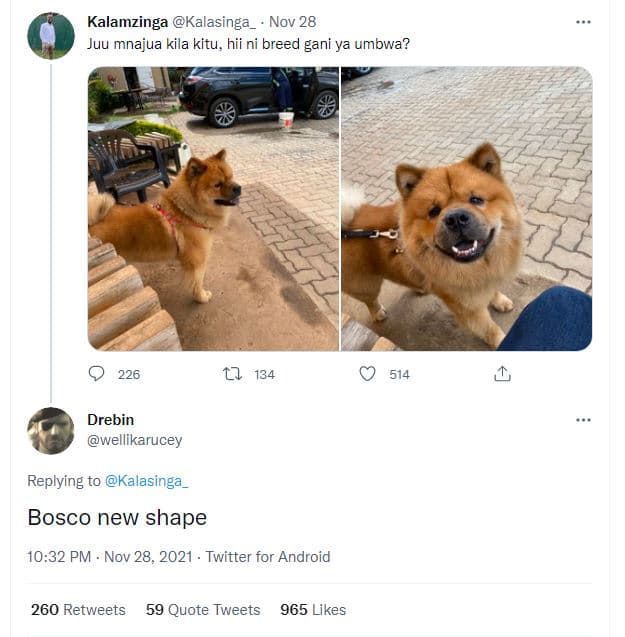Click @Kalasinga_ in Replying to line
Viewport: 625px width, 637px height.
pyautogui.click(x=146, y=481)
